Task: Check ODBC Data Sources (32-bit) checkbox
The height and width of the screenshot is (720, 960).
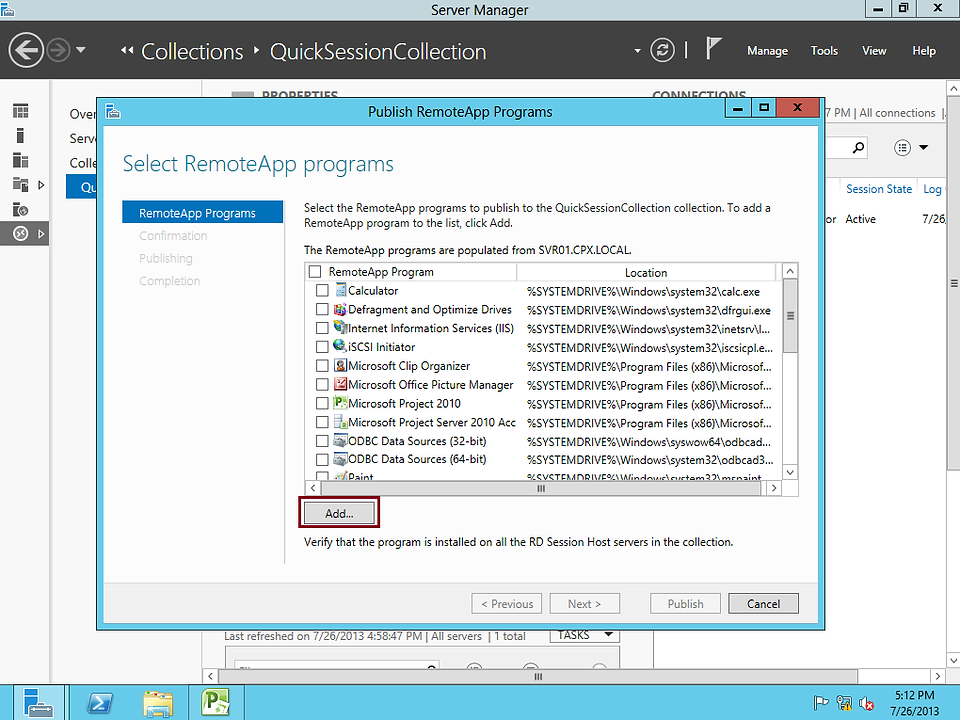Action: (x=322, y=441)
